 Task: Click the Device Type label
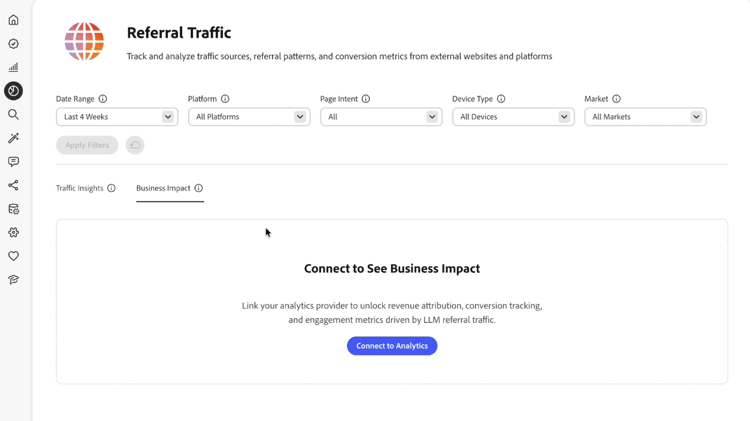pos(472,99)
